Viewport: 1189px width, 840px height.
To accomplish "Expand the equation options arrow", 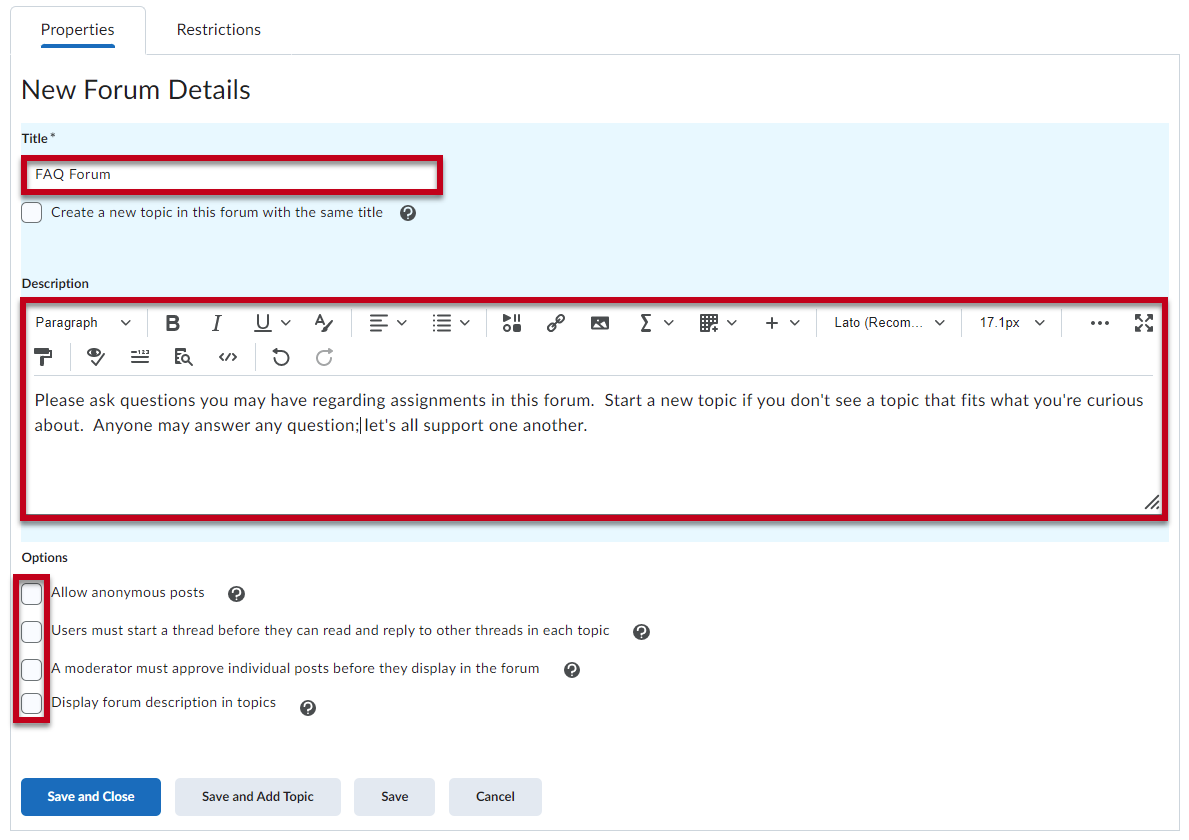I will click(669, 323).
